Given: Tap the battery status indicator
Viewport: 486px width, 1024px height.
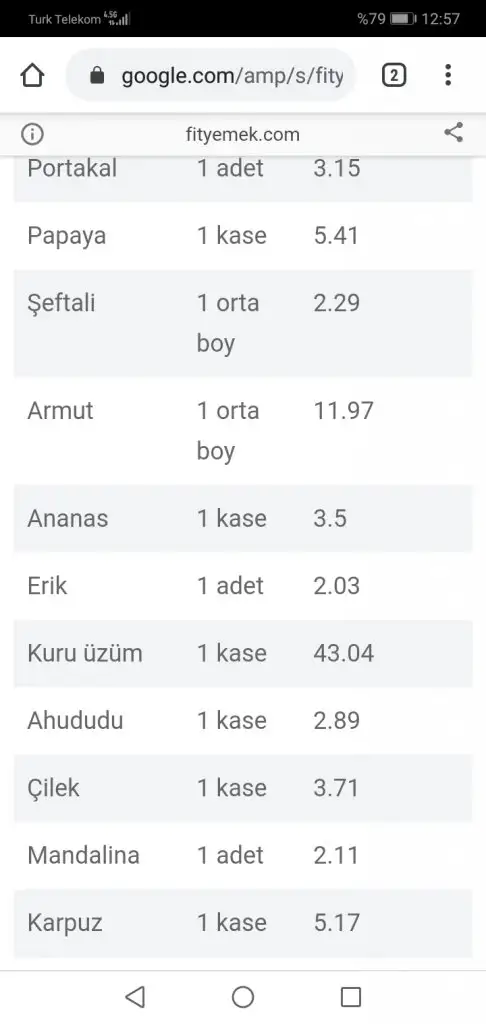Looking at the screenshot, I should point(403,18).
